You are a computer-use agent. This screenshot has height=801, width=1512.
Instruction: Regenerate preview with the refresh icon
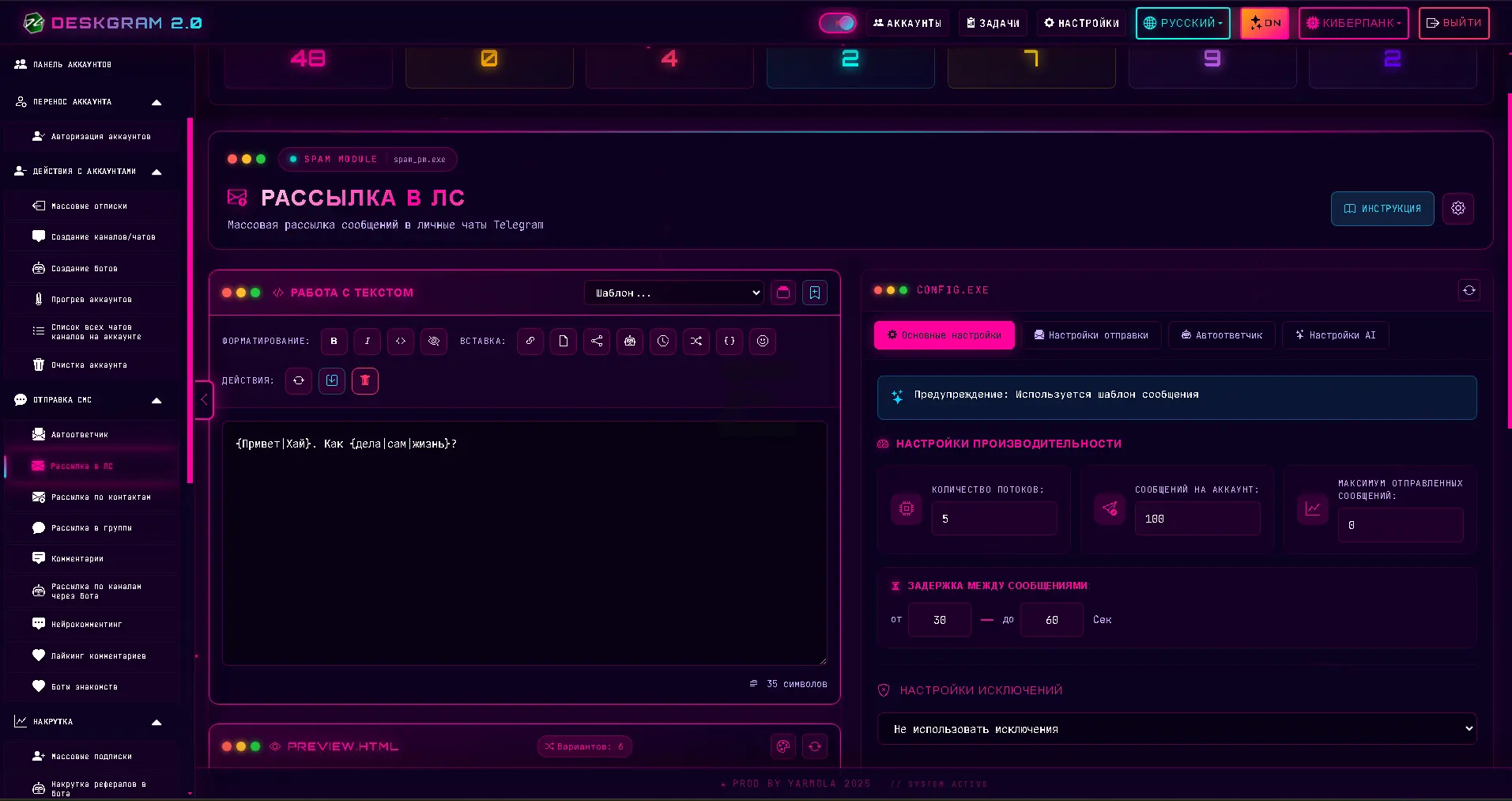[815, 746]
